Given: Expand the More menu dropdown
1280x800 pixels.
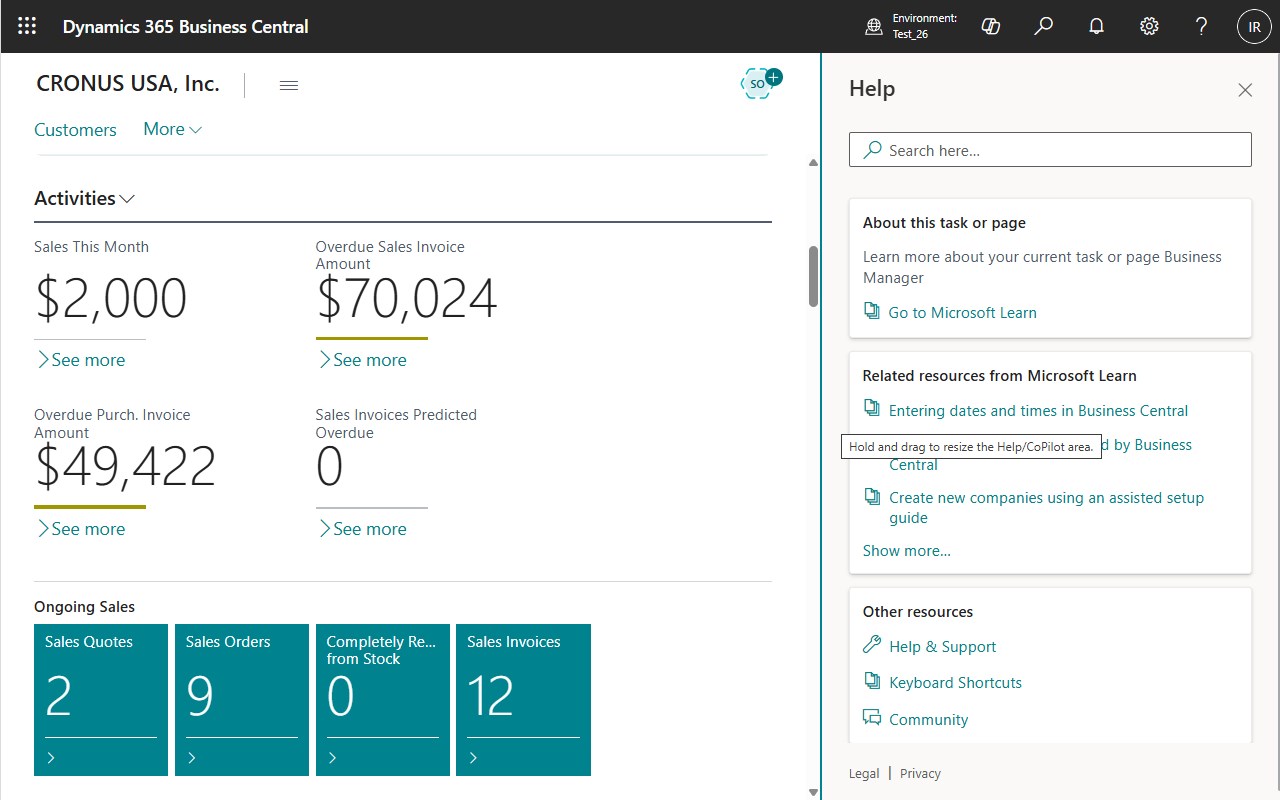Looking at the screenshot, I should pyautogui.click(x=172, y=129).
